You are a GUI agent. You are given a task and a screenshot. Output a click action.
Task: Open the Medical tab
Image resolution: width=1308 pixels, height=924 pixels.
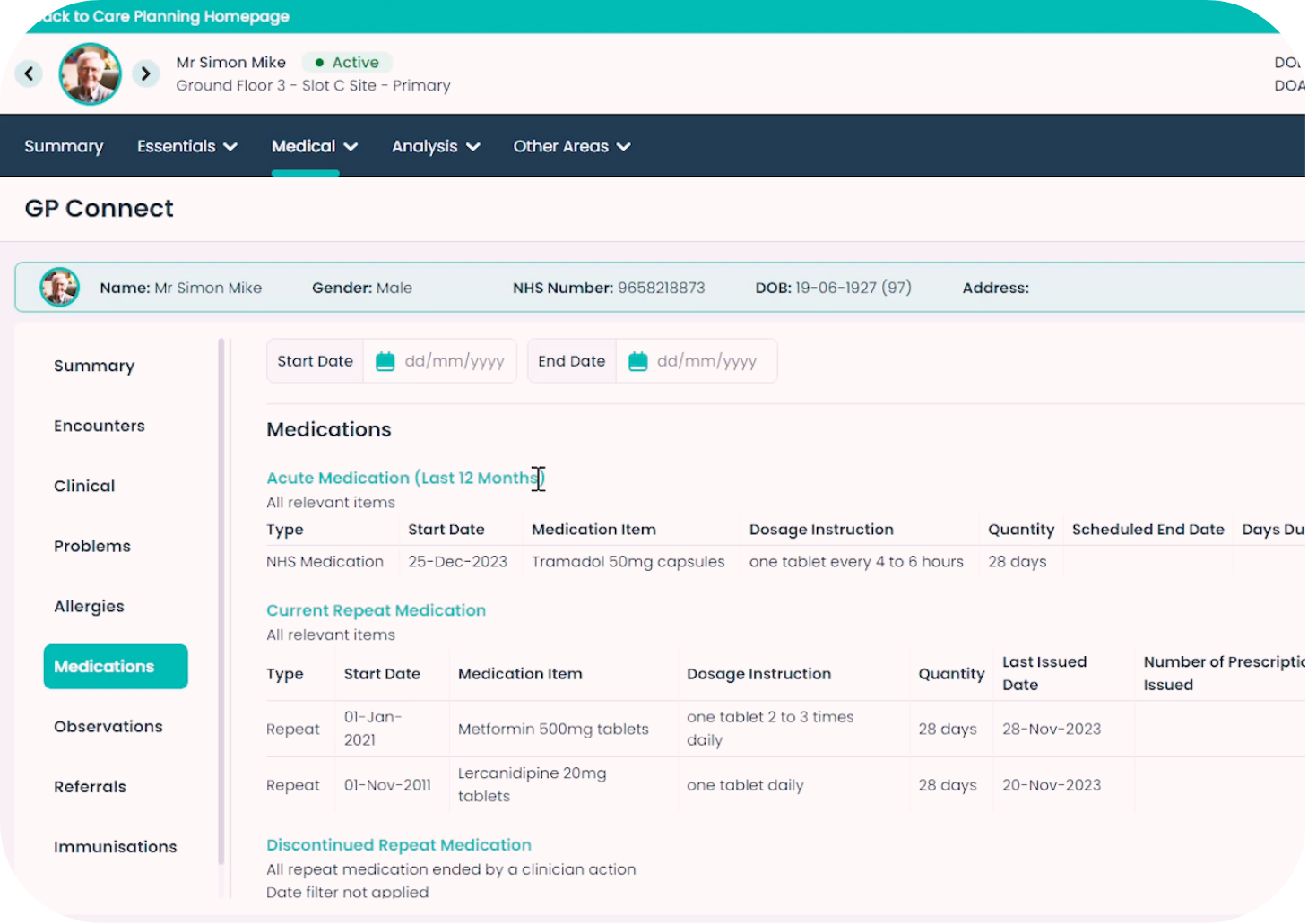click(313, 145)
